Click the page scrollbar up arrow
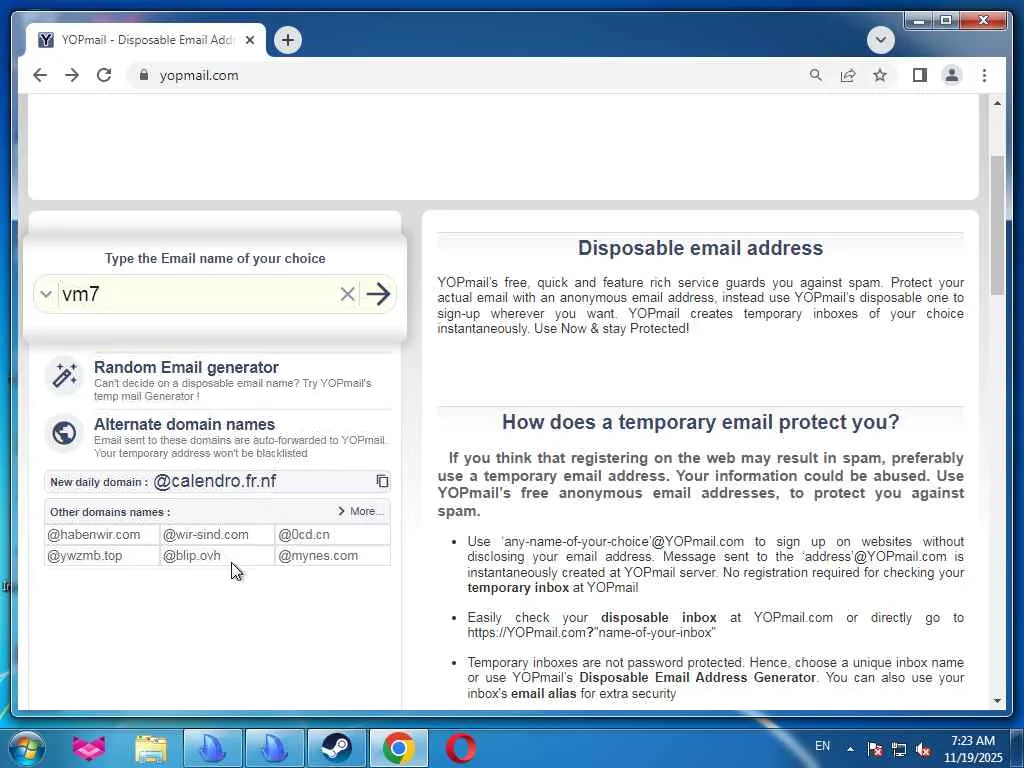Viewport: 1024px width, 768px height. [x=997, y=103]
